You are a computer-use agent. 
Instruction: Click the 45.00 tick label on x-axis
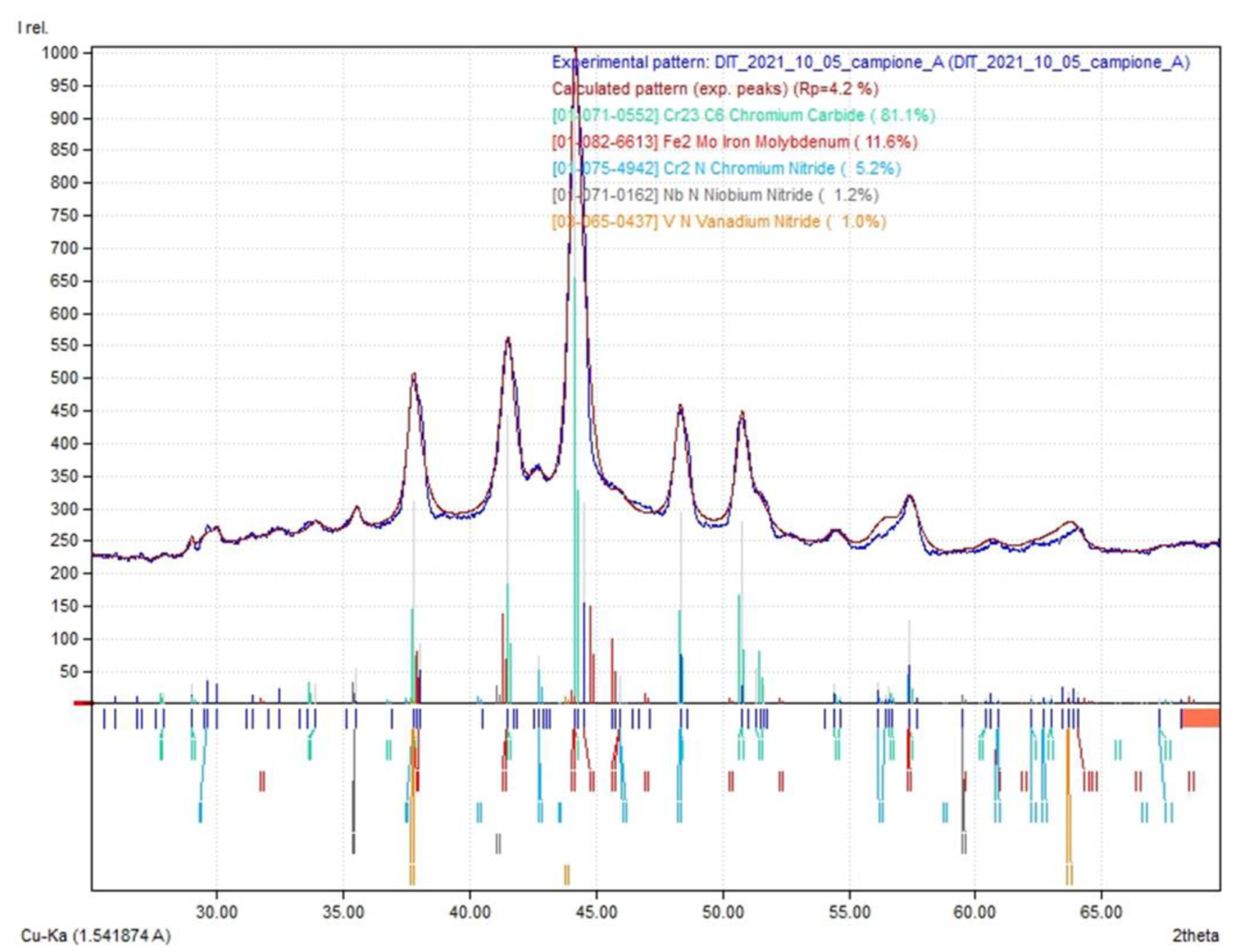pos(596,912)
